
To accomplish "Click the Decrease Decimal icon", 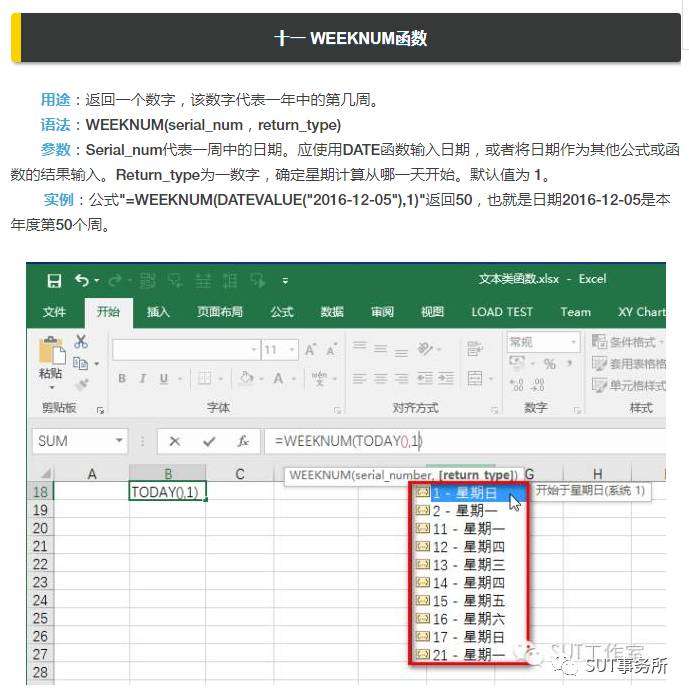I will pos(538,384).
